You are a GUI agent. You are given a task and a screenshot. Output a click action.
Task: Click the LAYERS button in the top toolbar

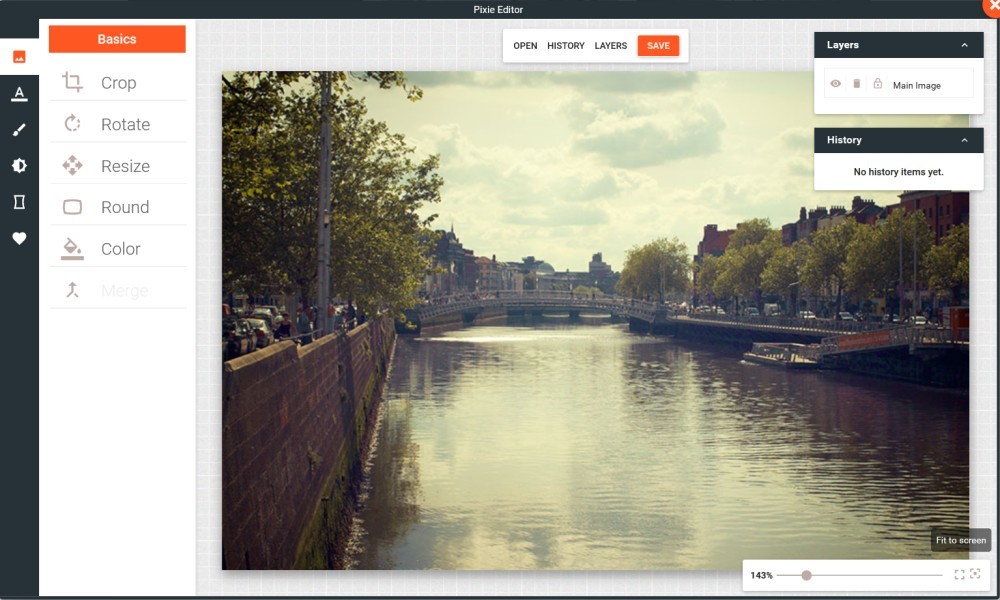[611, 46]
